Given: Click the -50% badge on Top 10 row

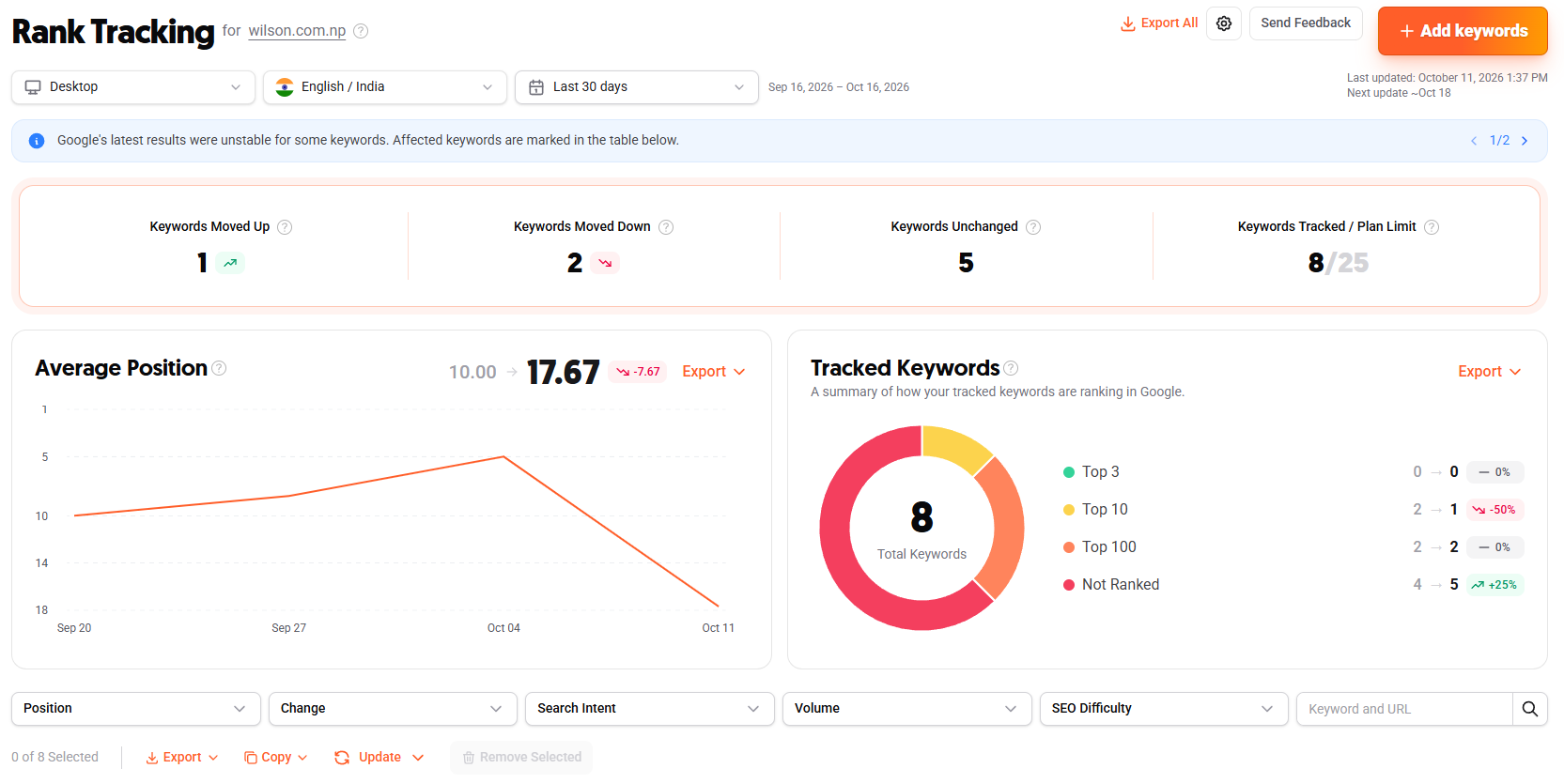Looking at the screenshot, I should [x=1494, y=510].
